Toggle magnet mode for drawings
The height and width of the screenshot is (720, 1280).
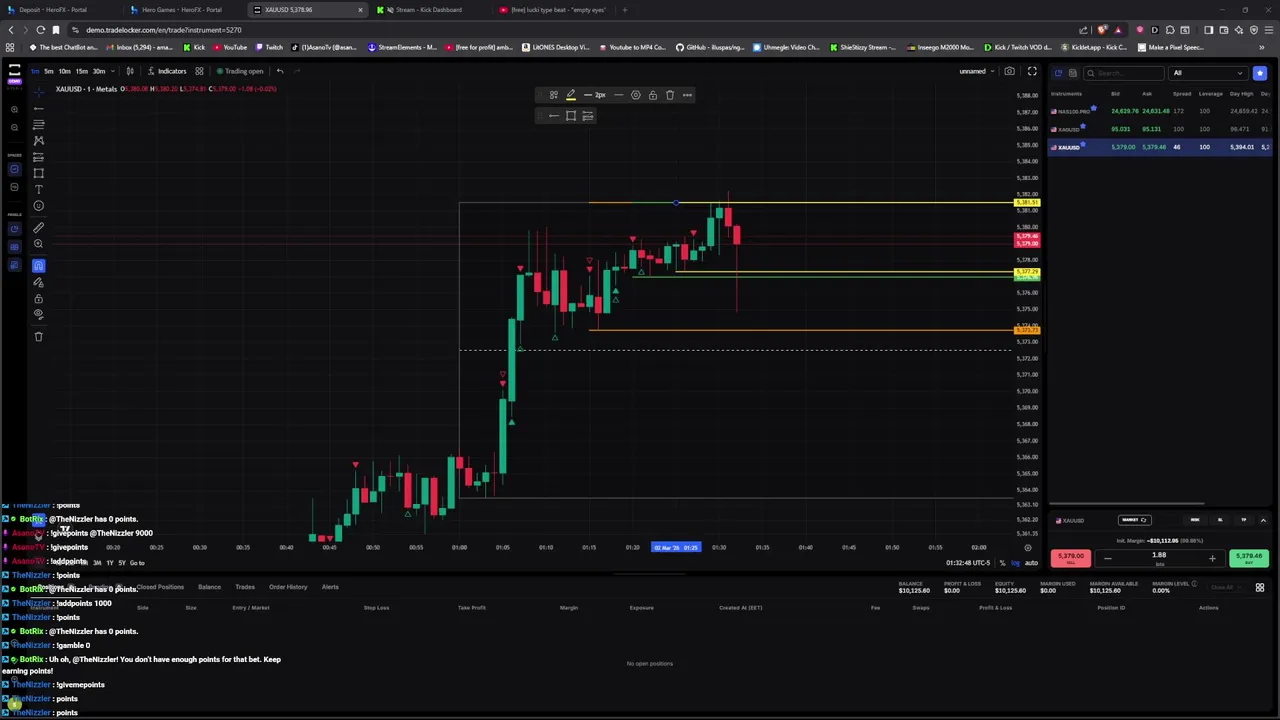point(39,265)
